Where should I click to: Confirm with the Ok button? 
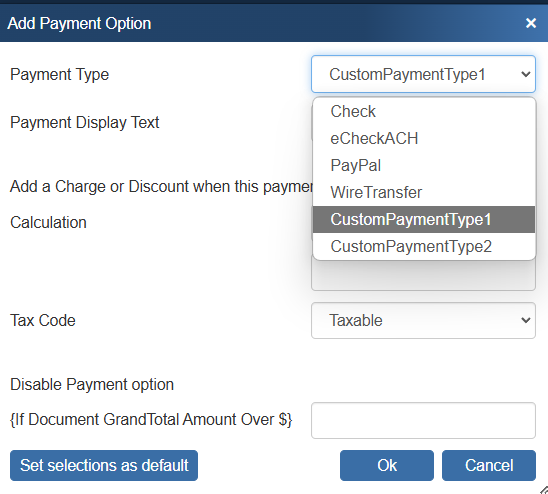[387, 465]
